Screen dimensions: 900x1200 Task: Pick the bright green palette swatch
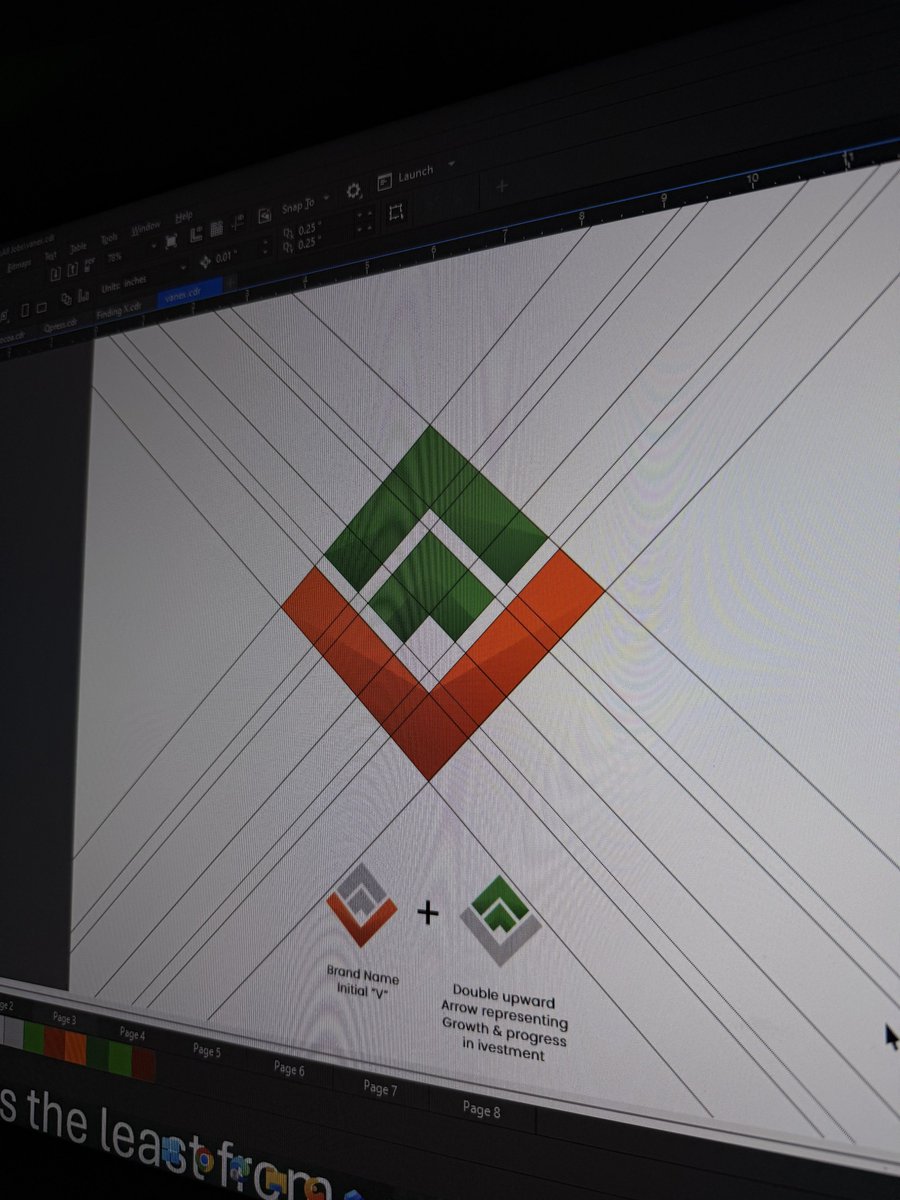120,1057
